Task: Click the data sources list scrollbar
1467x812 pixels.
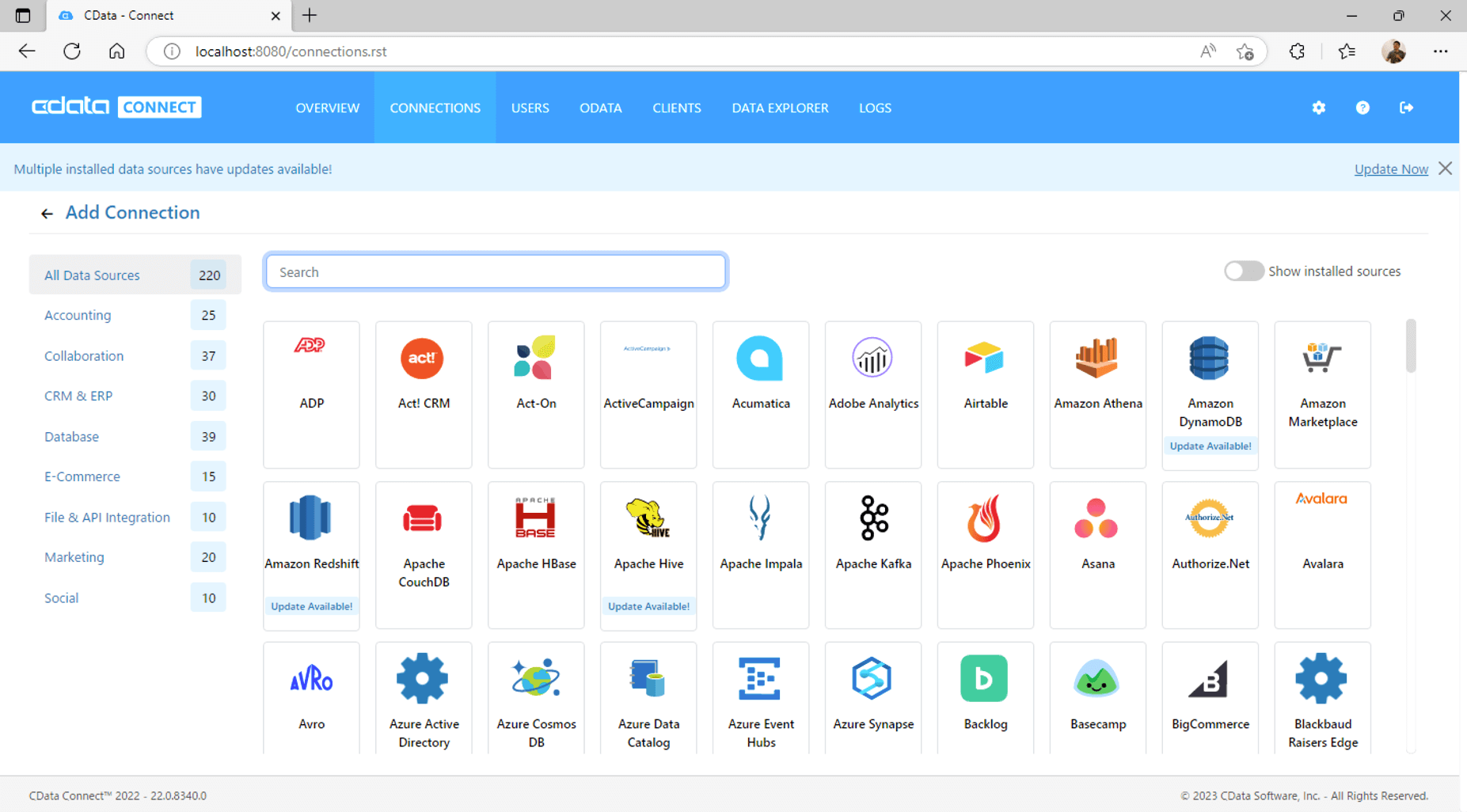Action: point(1411,345)
